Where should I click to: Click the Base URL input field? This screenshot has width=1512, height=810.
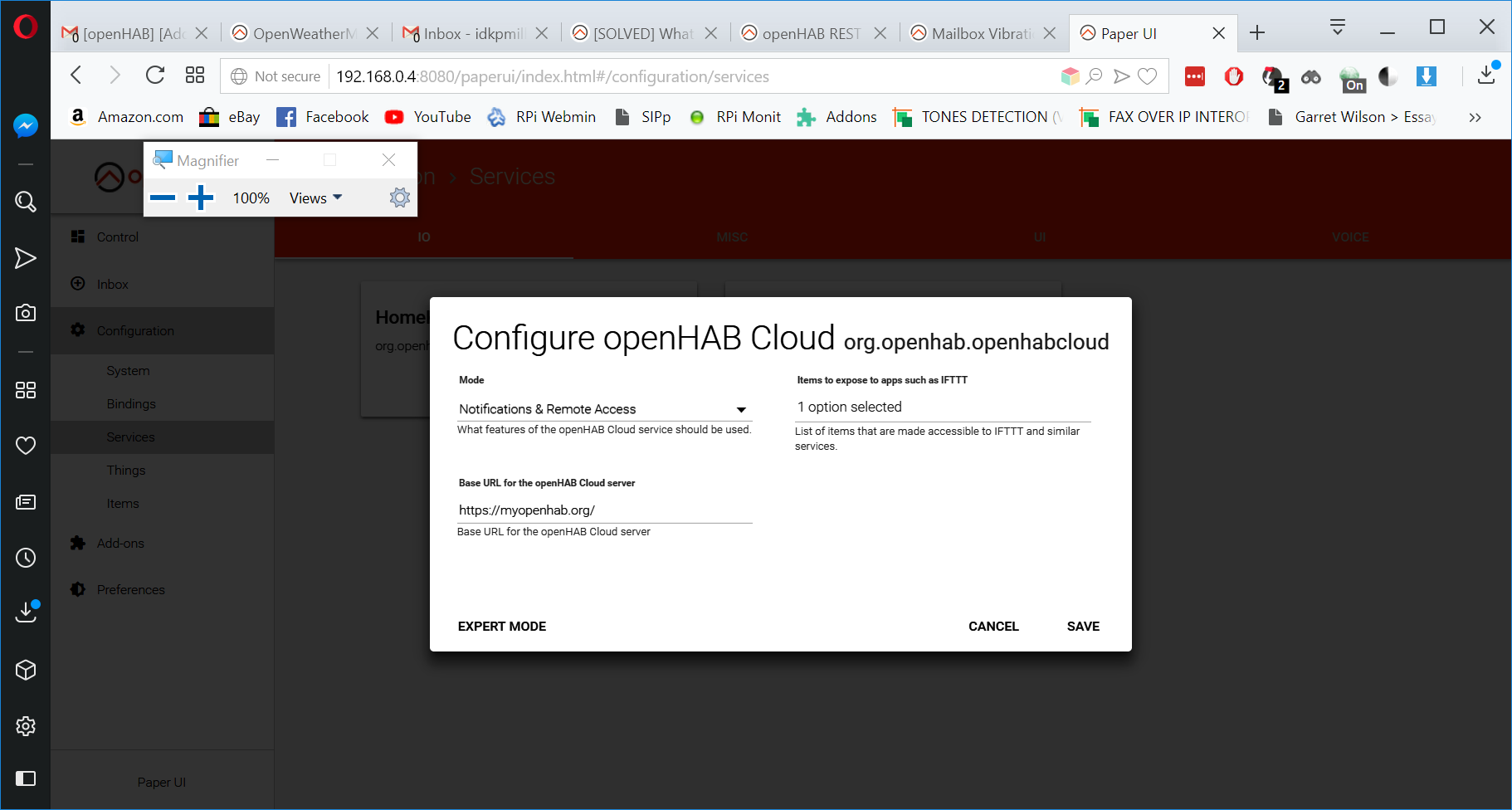604,510
